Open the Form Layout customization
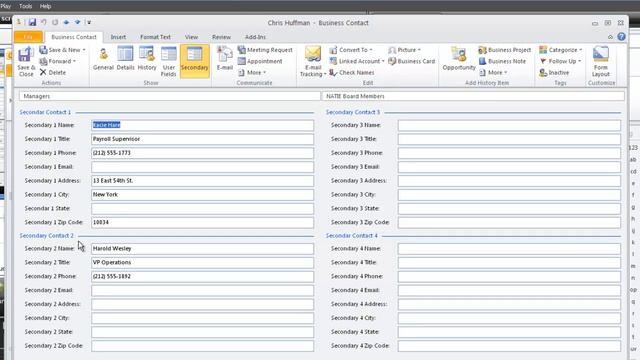 click(x=601, y=61)
